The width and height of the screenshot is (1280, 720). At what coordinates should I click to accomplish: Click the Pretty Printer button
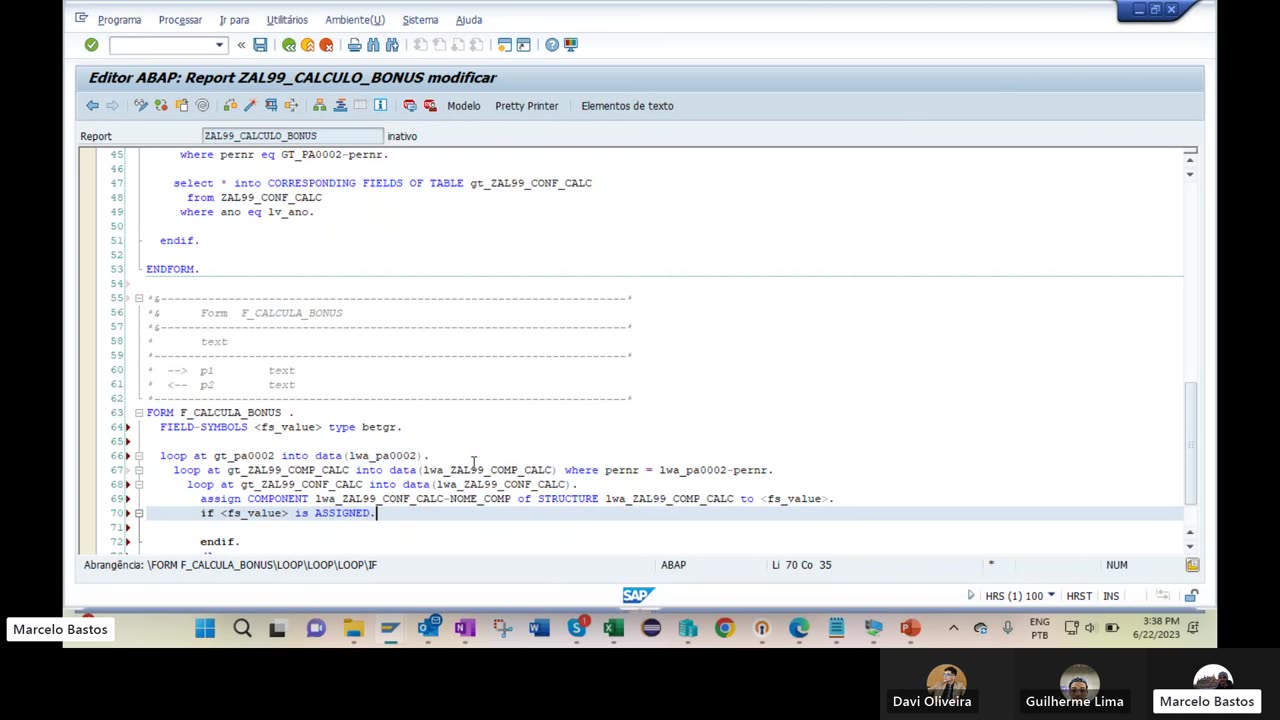pyautogui.click(x=526, y=106)
